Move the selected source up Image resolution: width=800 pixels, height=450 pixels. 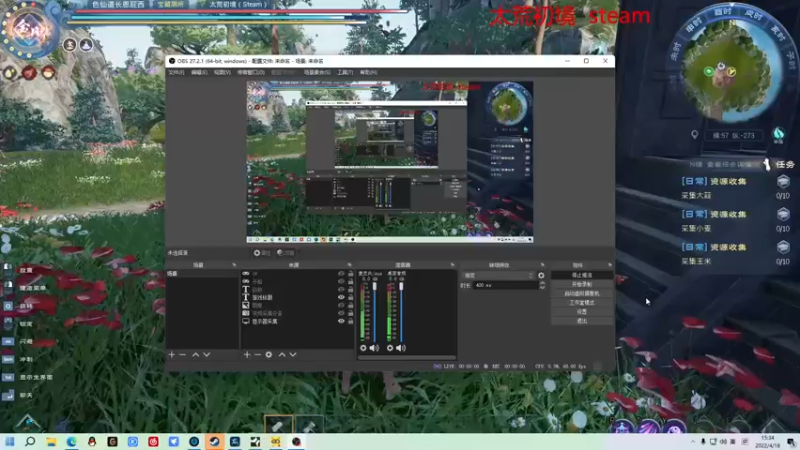coord(282,355)
